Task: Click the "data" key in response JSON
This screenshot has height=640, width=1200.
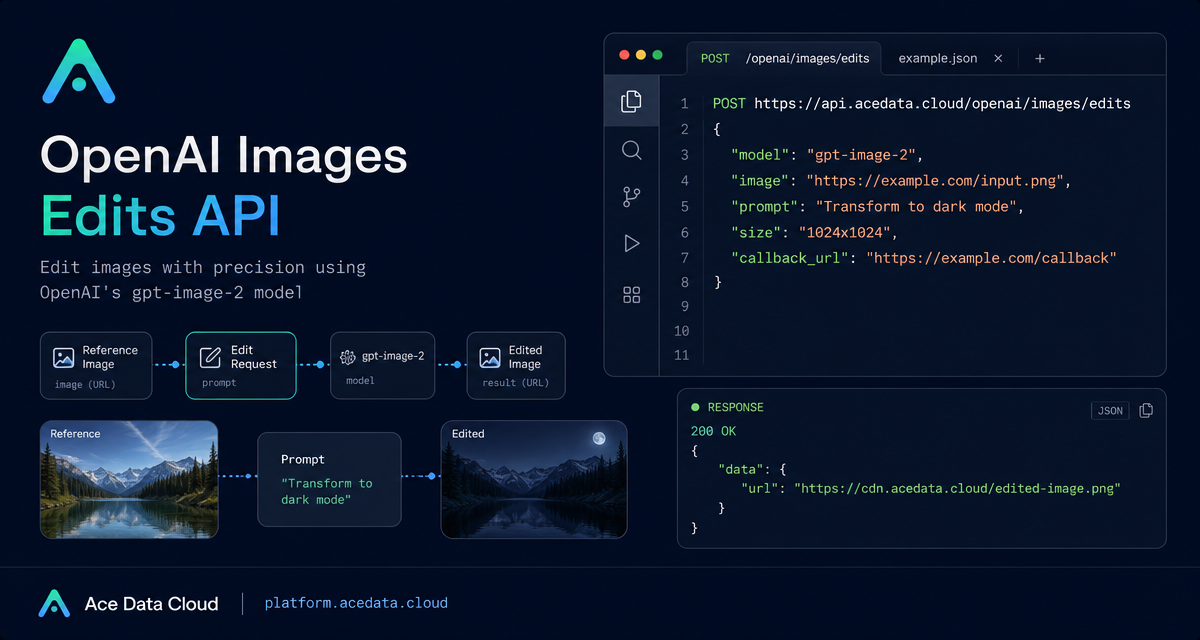Action: tap(742, 470)
